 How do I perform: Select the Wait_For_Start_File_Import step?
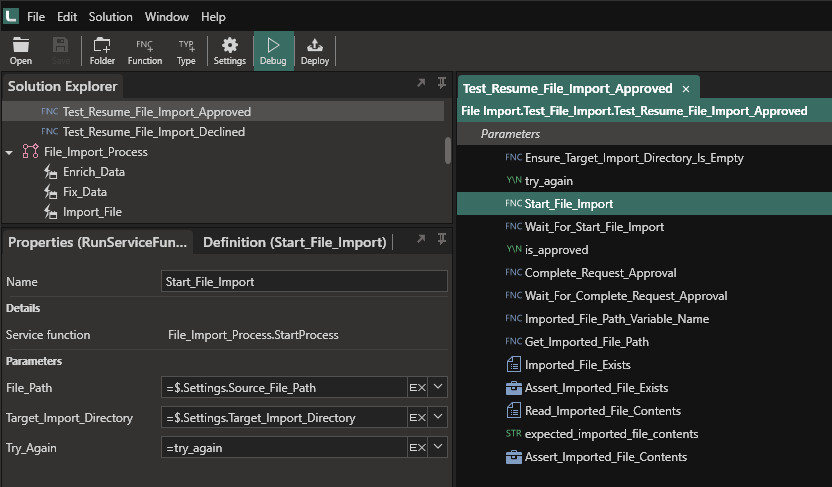point(594,227)
